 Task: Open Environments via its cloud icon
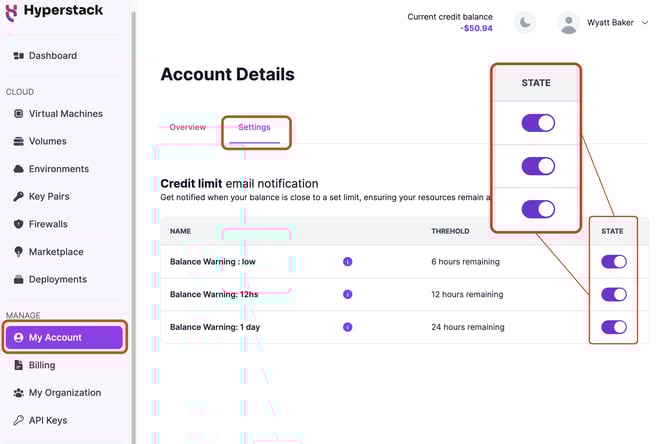coord(18,169)
